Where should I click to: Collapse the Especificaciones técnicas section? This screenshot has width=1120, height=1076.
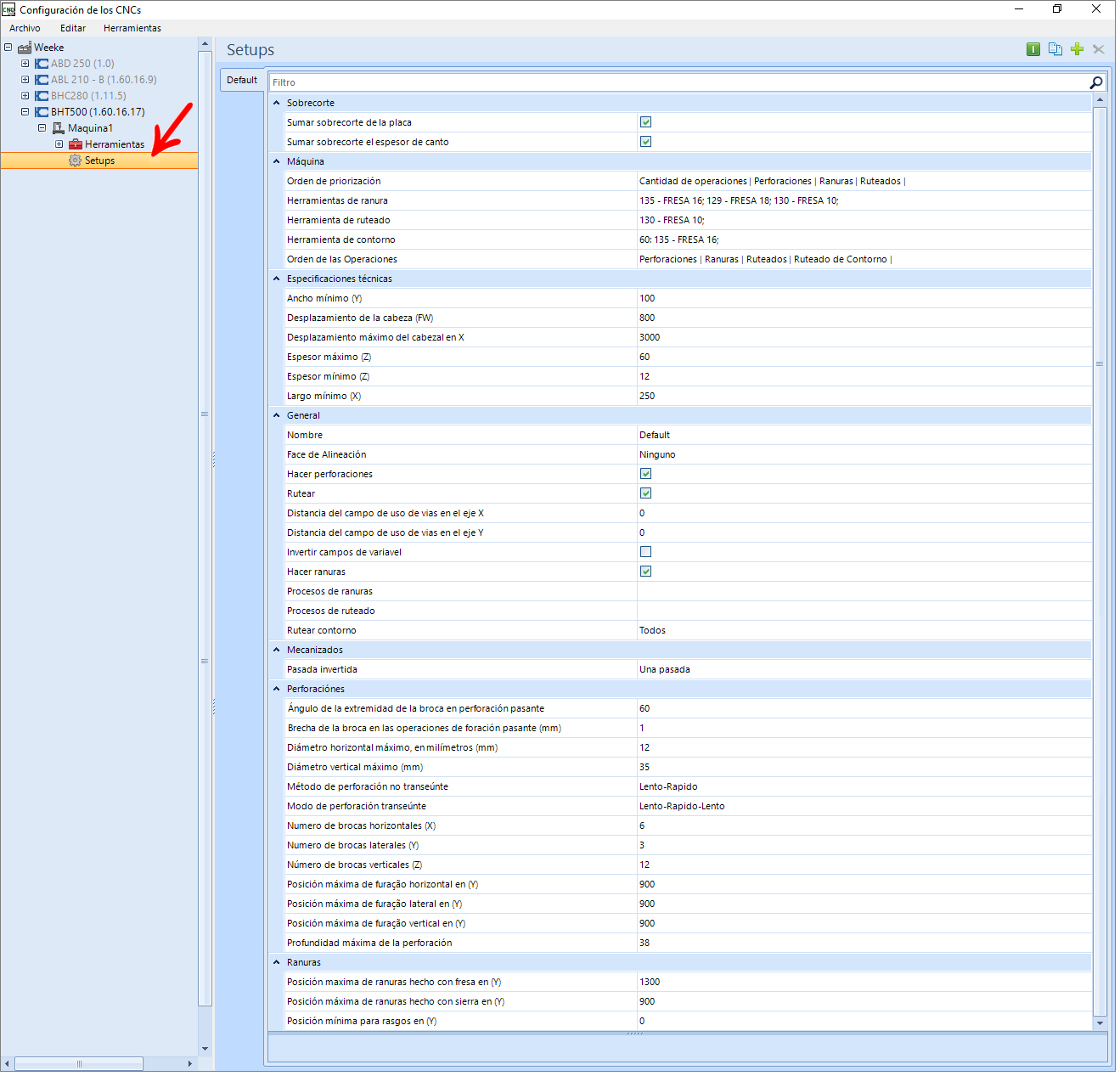277,279
